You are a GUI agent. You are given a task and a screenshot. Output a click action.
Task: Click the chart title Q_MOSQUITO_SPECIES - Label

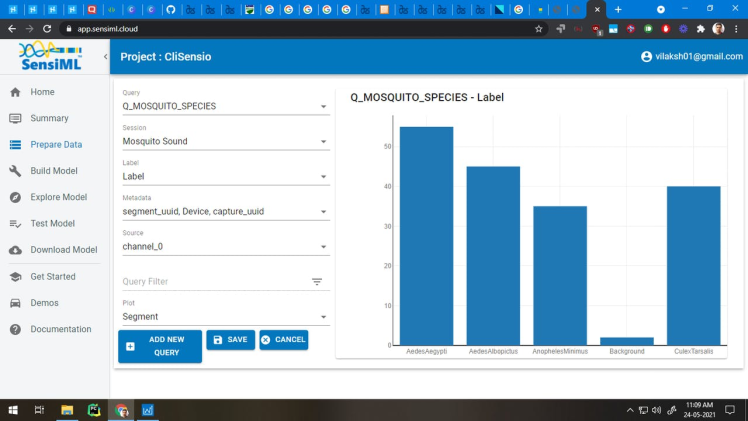pyautogui.click(x=427, y=97)
